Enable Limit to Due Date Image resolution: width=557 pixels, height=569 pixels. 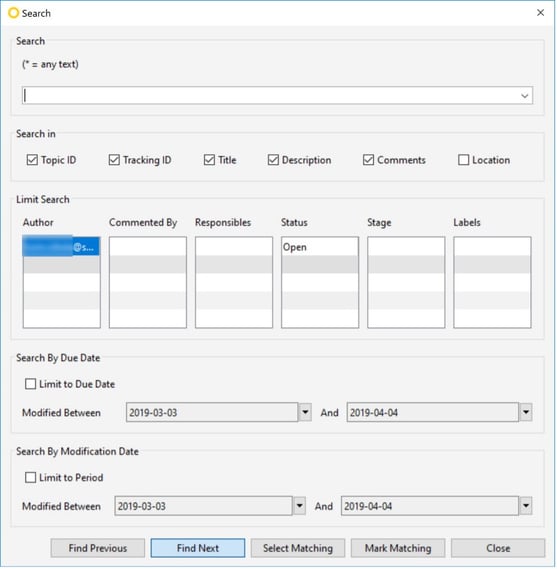[x=30, y=384]
